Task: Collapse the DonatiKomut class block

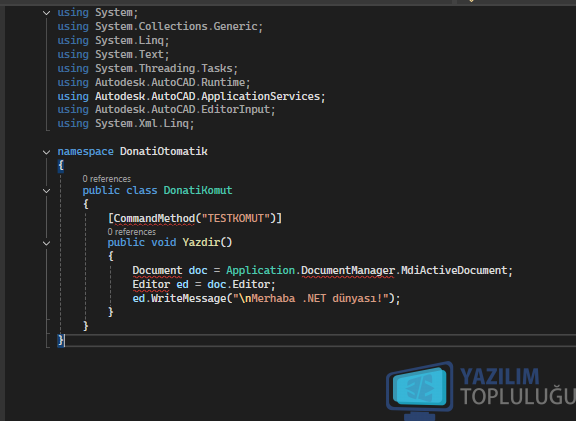Action: click(46, 191)
